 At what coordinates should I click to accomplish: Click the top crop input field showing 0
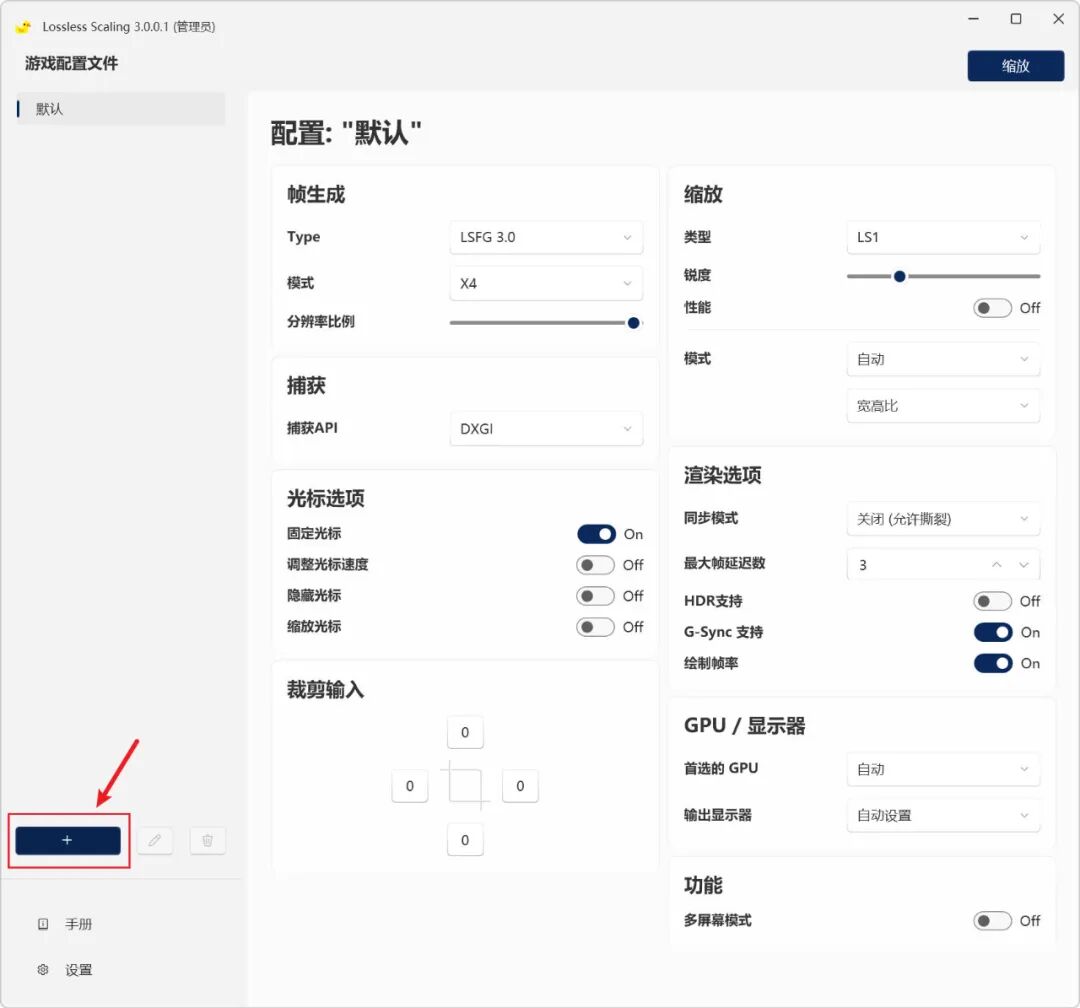pyautogui.click(x=464, y=732)
